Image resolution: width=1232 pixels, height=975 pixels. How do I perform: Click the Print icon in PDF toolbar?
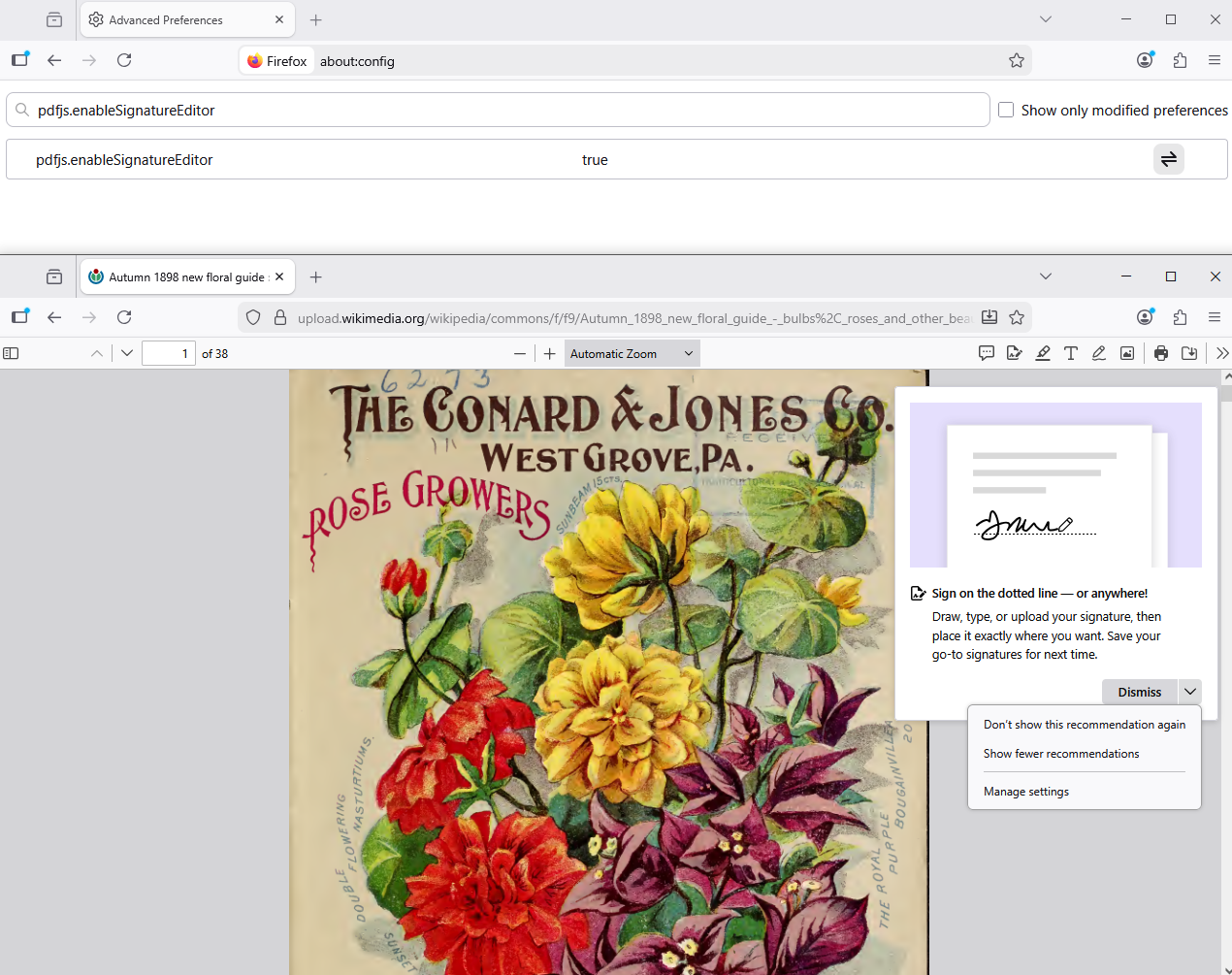(1161, 353)
